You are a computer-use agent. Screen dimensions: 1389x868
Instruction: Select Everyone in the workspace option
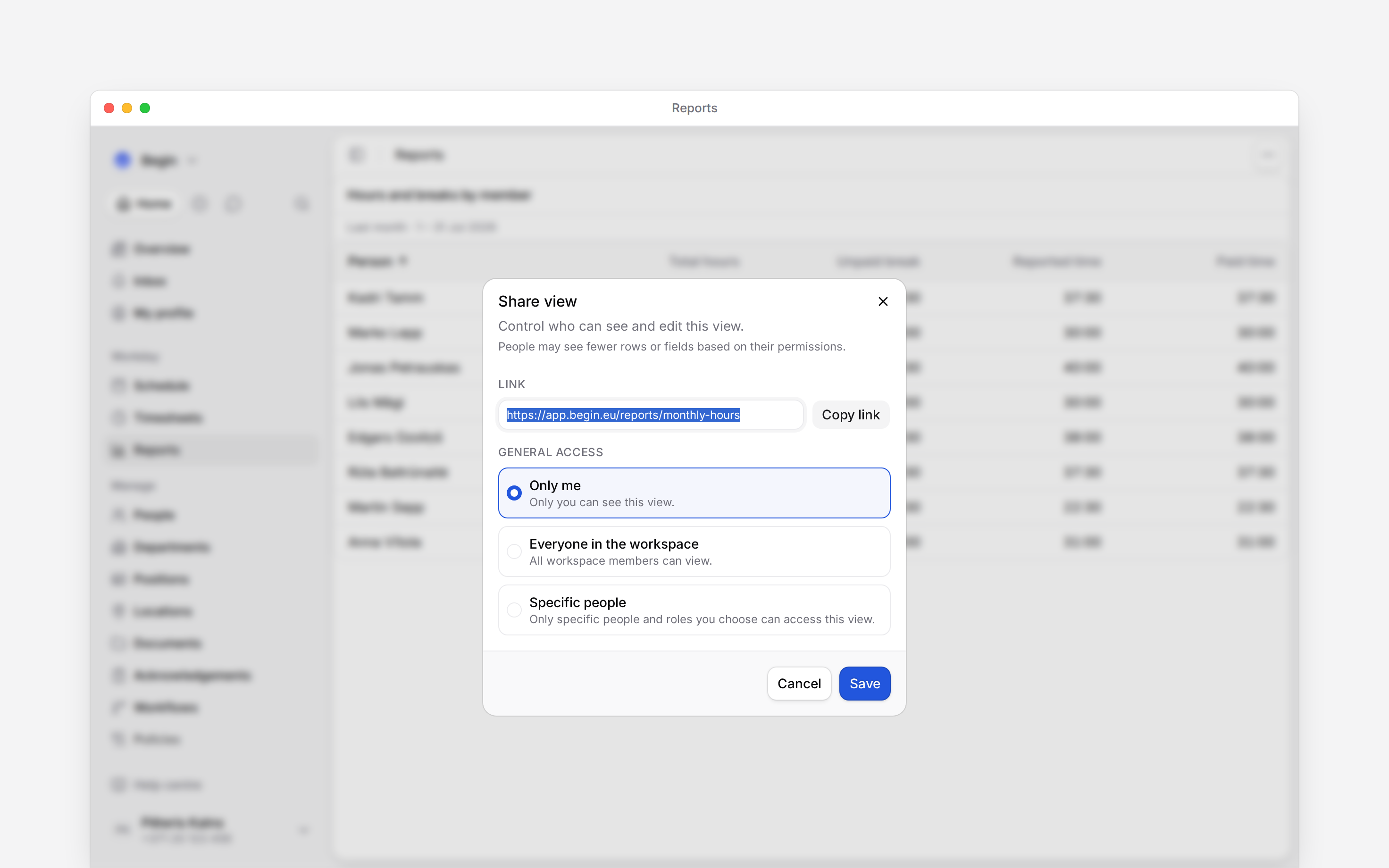[x=694, y=551]
